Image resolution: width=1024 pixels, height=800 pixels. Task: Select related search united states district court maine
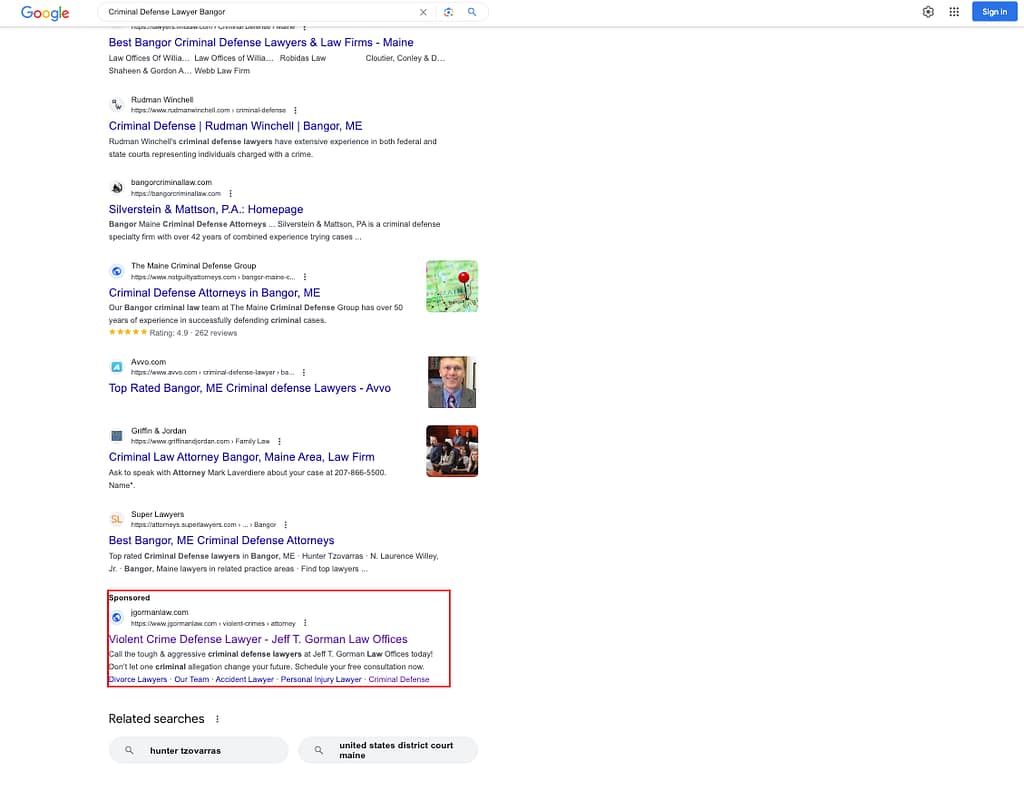(x=388, y=750)
